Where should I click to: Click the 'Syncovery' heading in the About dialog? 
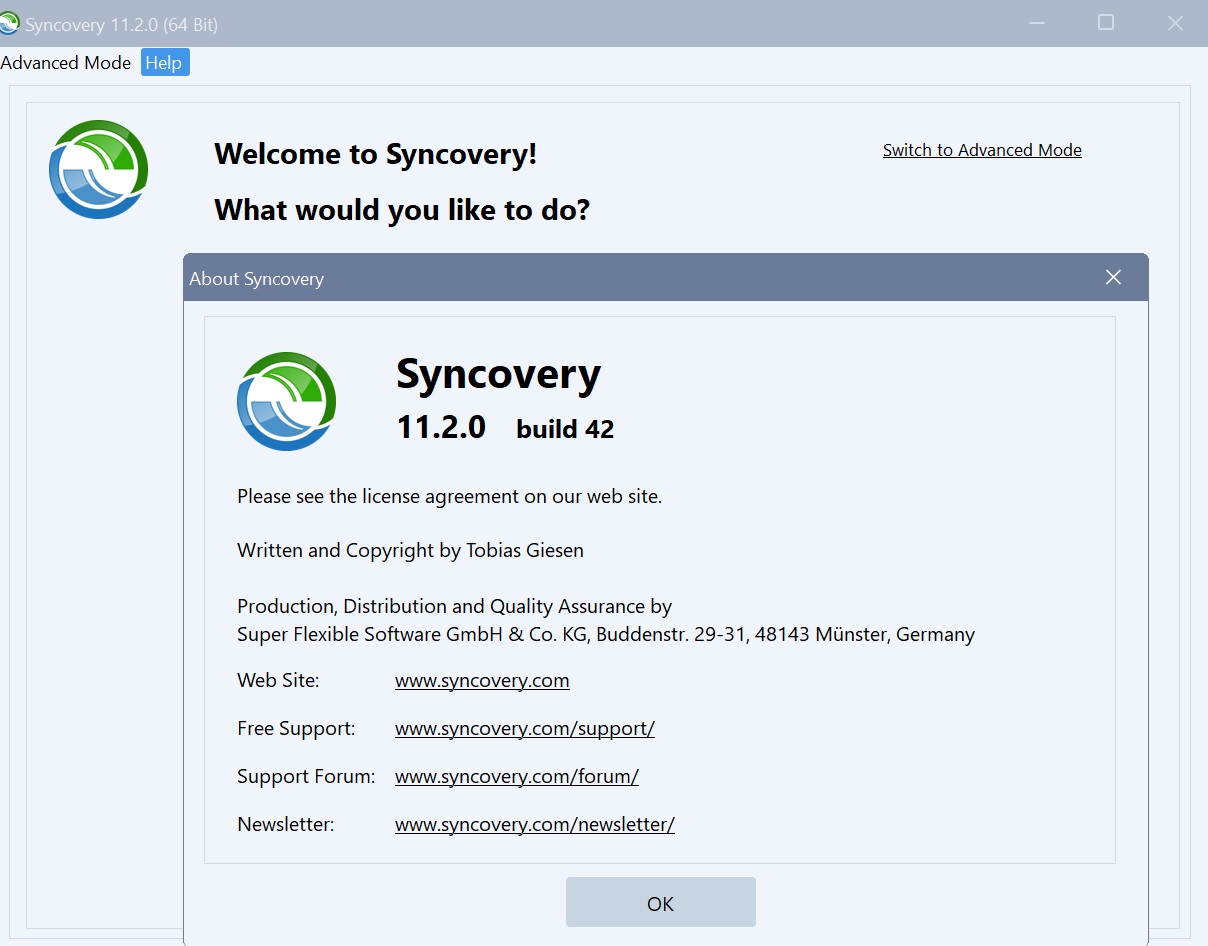(499, 375)
